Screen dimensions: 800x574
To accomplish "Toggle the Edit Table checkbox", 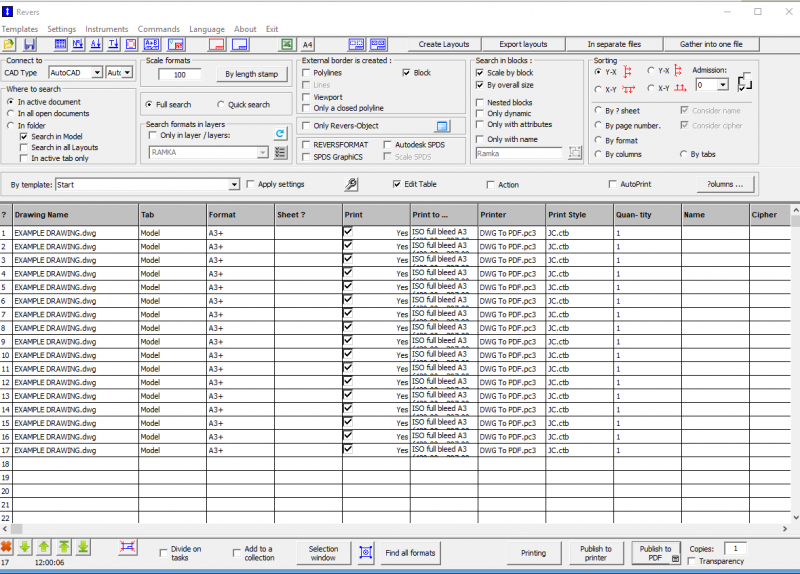I will coord(397,184).
